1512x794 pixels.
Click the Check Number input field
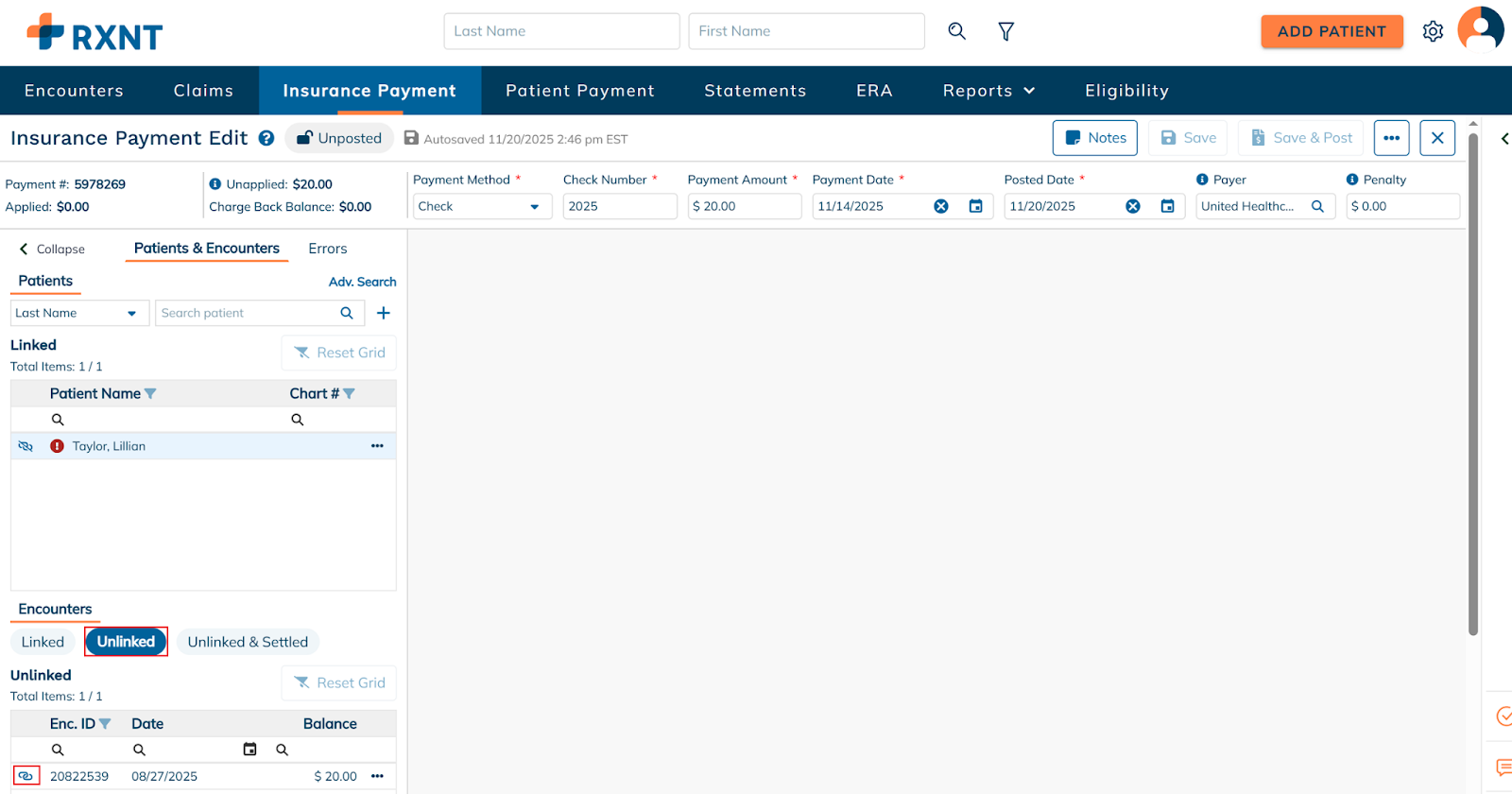[619, 206]
